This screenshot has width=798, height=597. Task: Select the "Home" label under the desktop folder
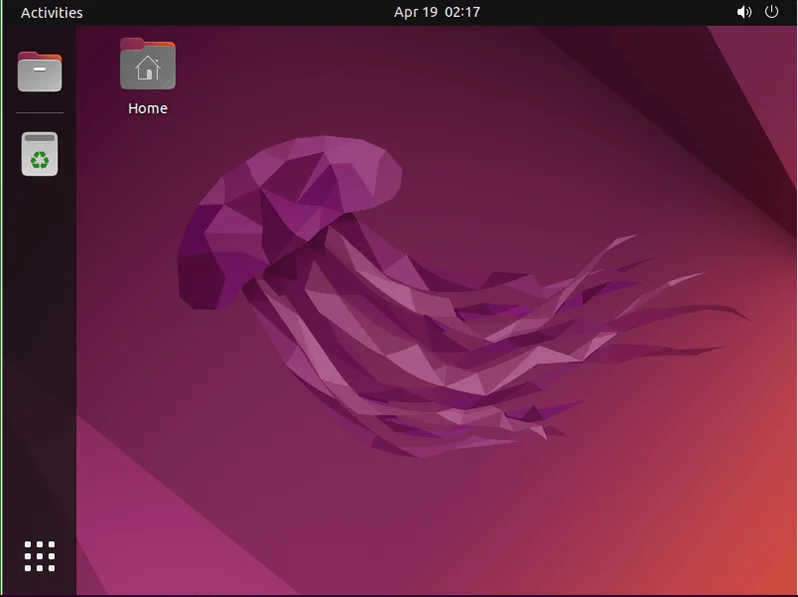[148, 108]
